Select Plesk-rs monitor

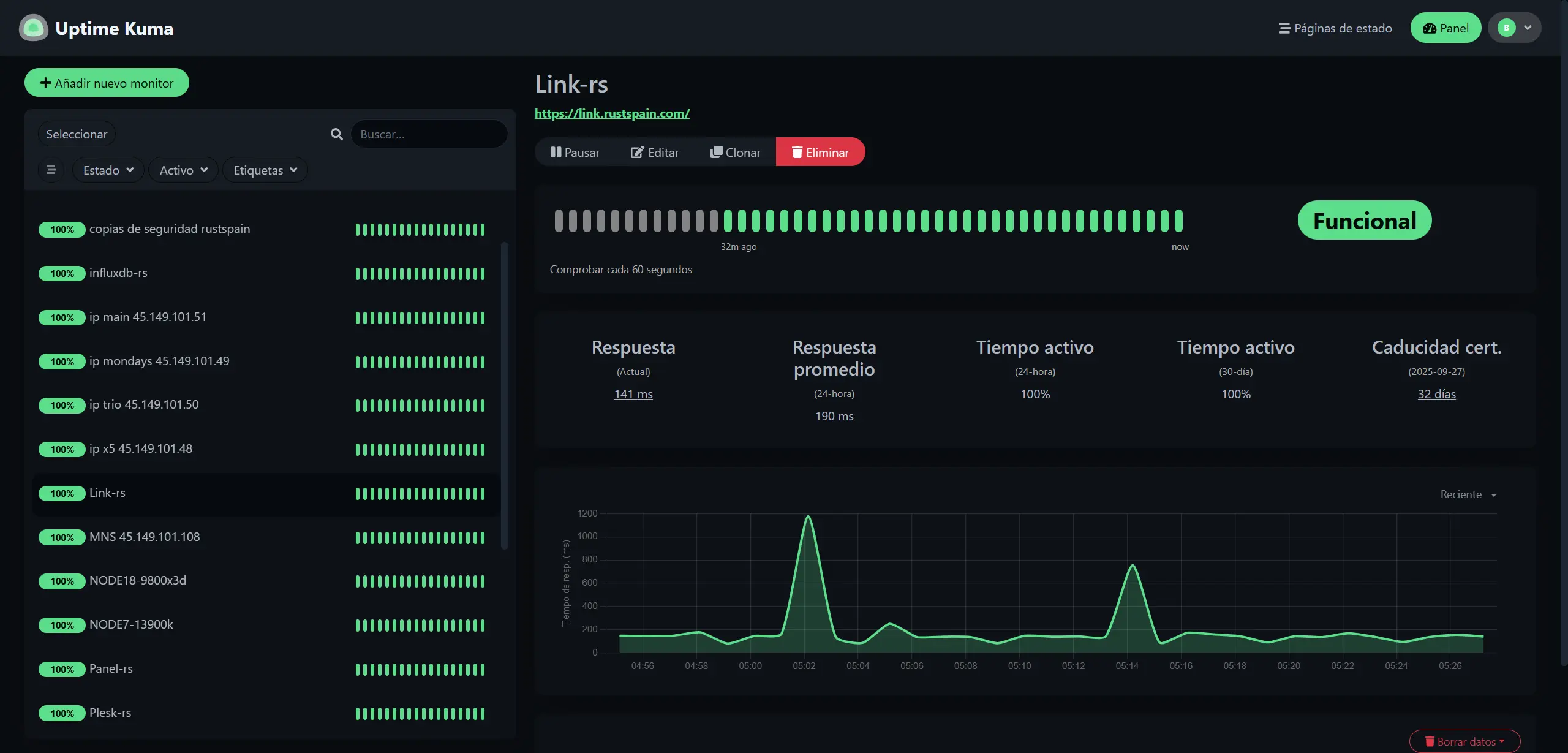[266, 713]
